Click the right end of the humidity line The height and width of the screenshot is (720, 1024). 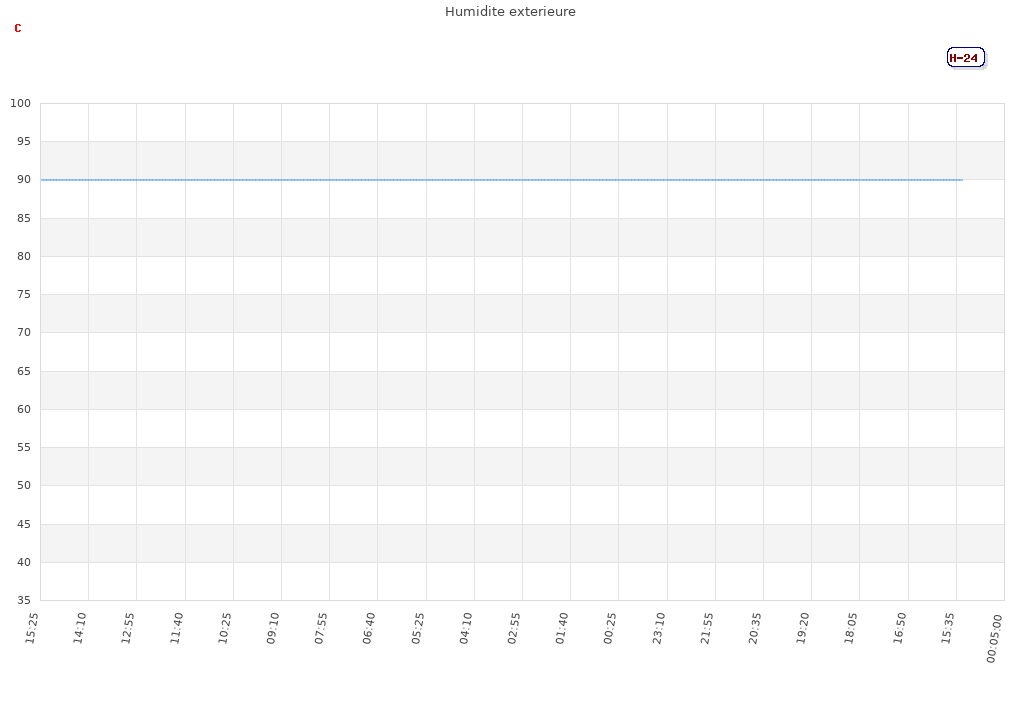coord(961,180)
